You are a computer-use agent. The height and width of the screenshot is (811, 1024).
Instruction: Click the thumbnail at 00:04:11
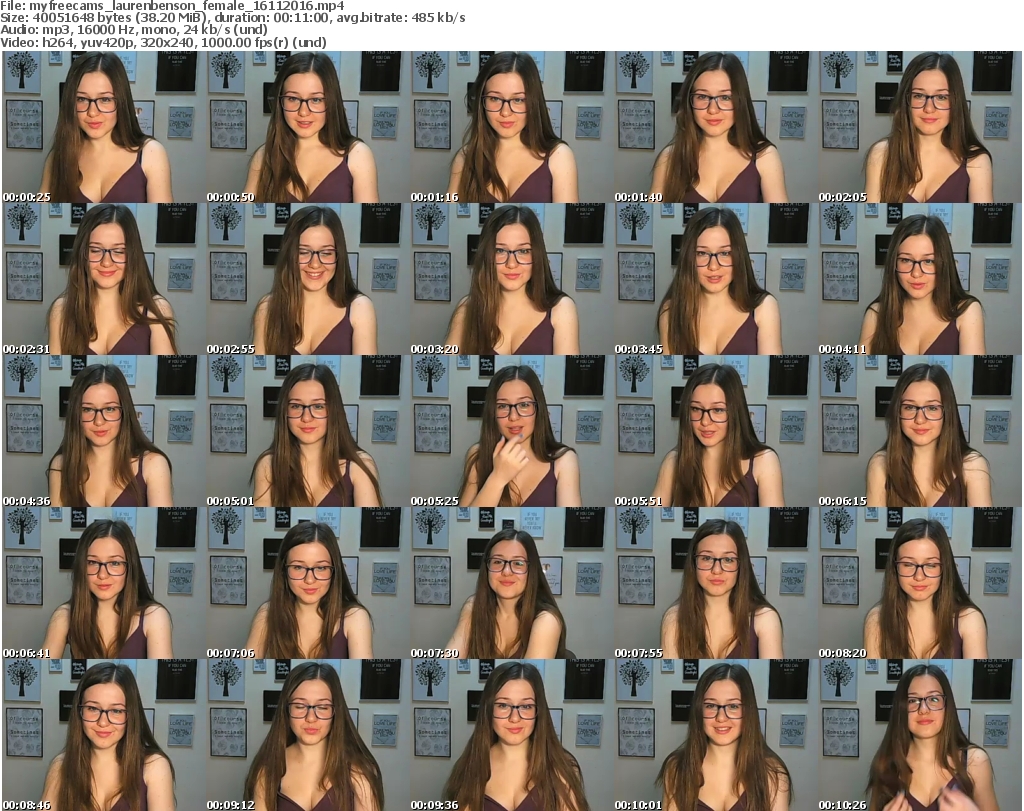[x=919, y=279]
